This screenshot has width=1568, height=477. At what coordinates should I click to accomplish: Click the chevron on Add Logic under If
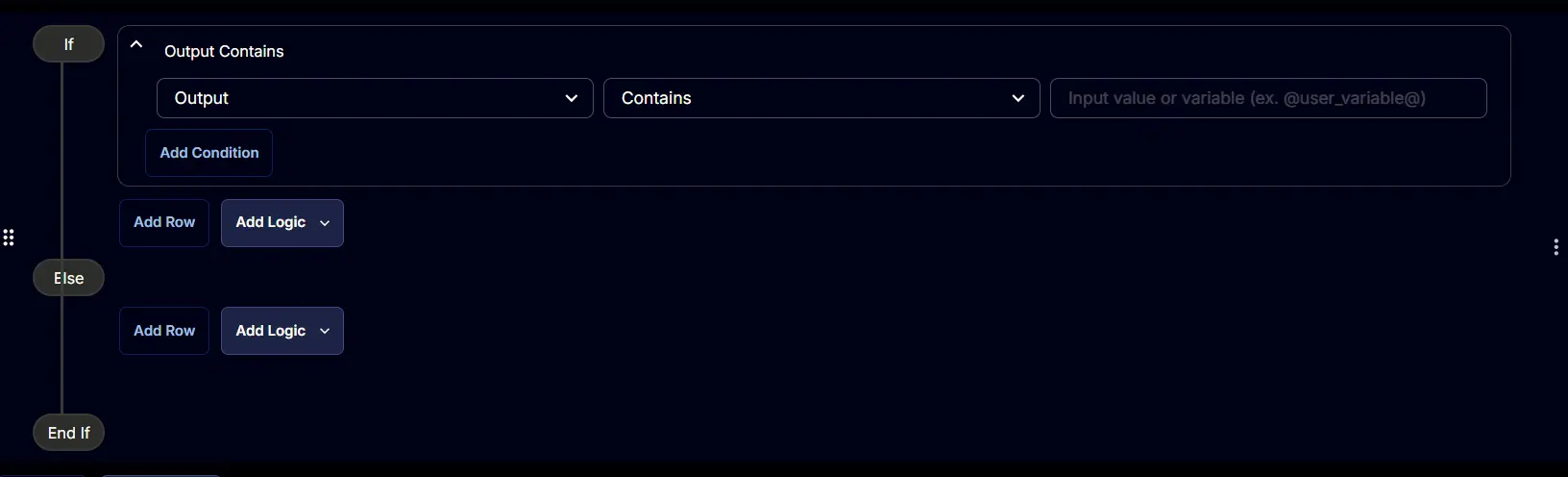(x=325, y=223)
